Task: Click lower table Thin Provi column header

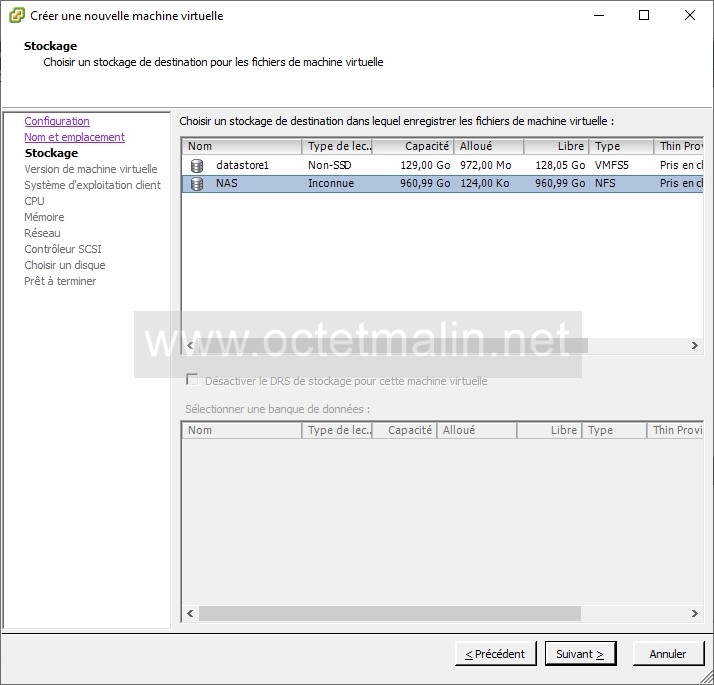Action: pyautogui.click(x=676, y=430)
